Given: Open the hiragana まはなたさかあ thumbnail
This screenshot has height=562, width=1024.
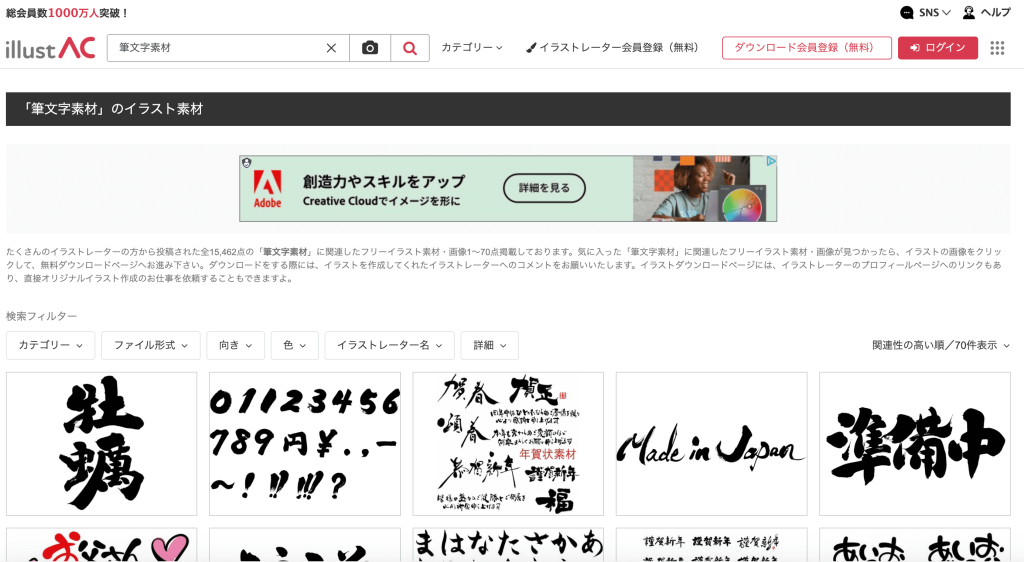Looking at the screenshot, I should pos(508,545).
